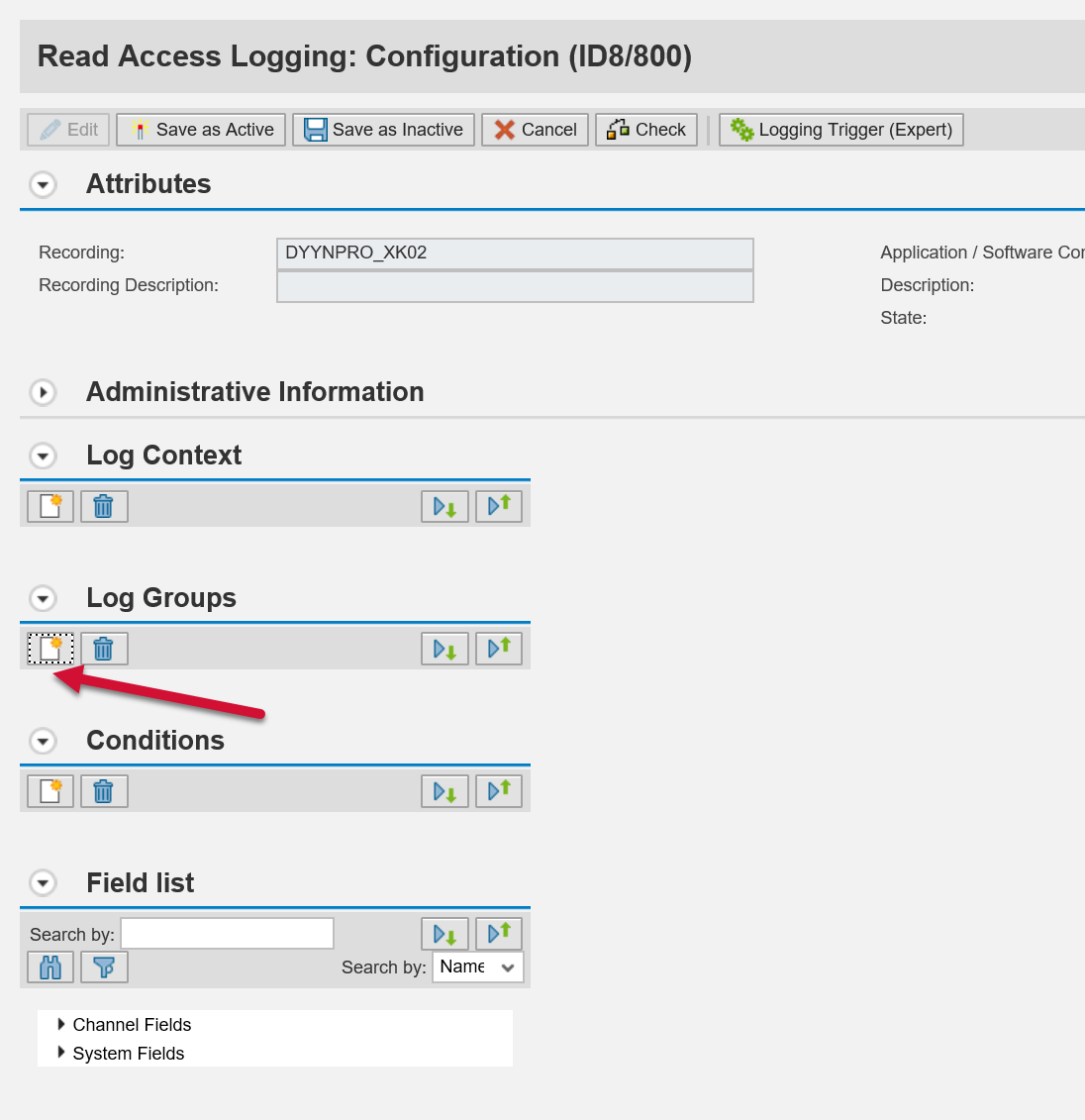The image size is (1085, 1120).
Task: Collapse the Attributes section
Action: [x=43, y=184]
